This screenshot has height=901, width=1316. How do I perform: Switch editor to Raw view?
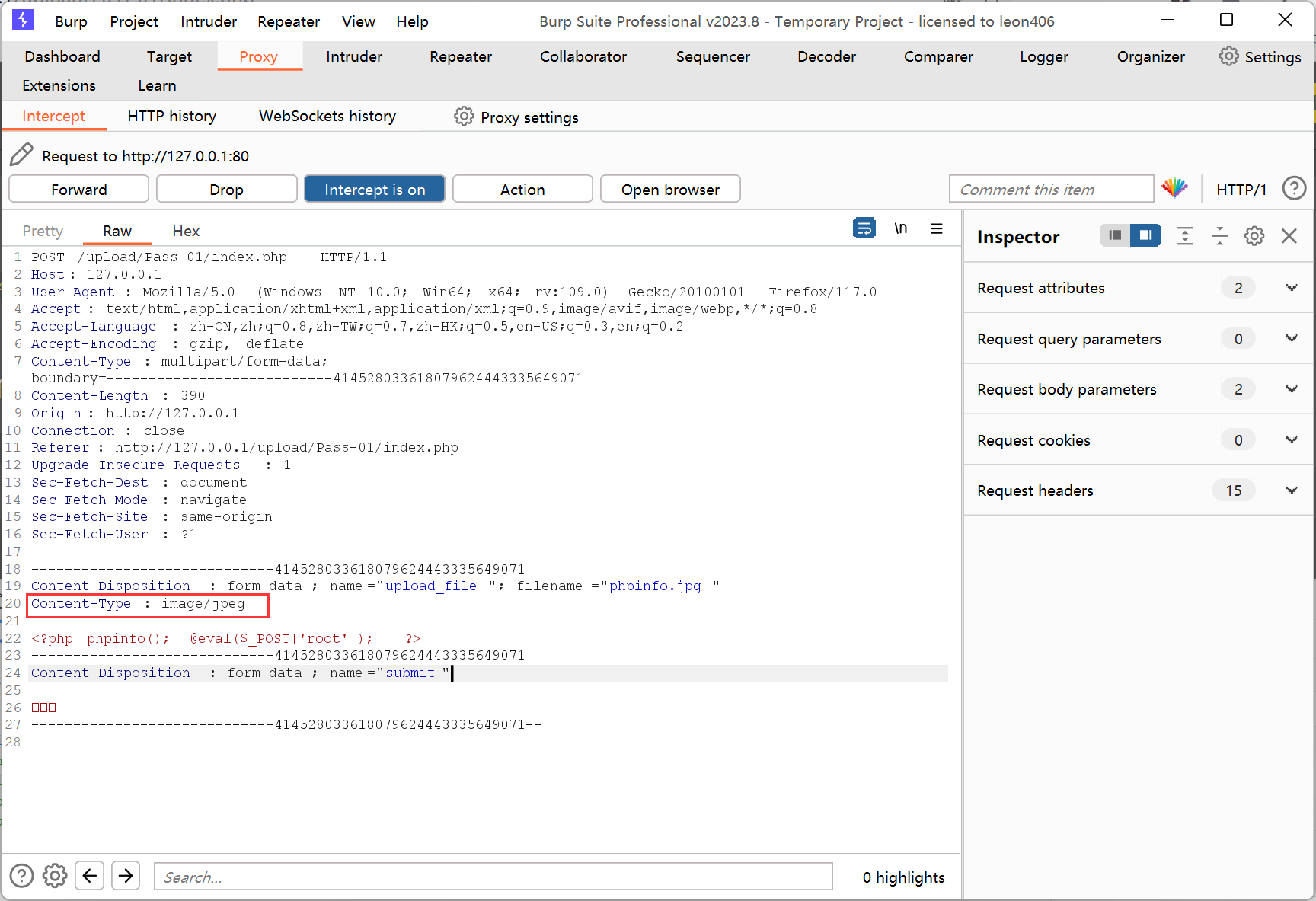coord(117,231)
